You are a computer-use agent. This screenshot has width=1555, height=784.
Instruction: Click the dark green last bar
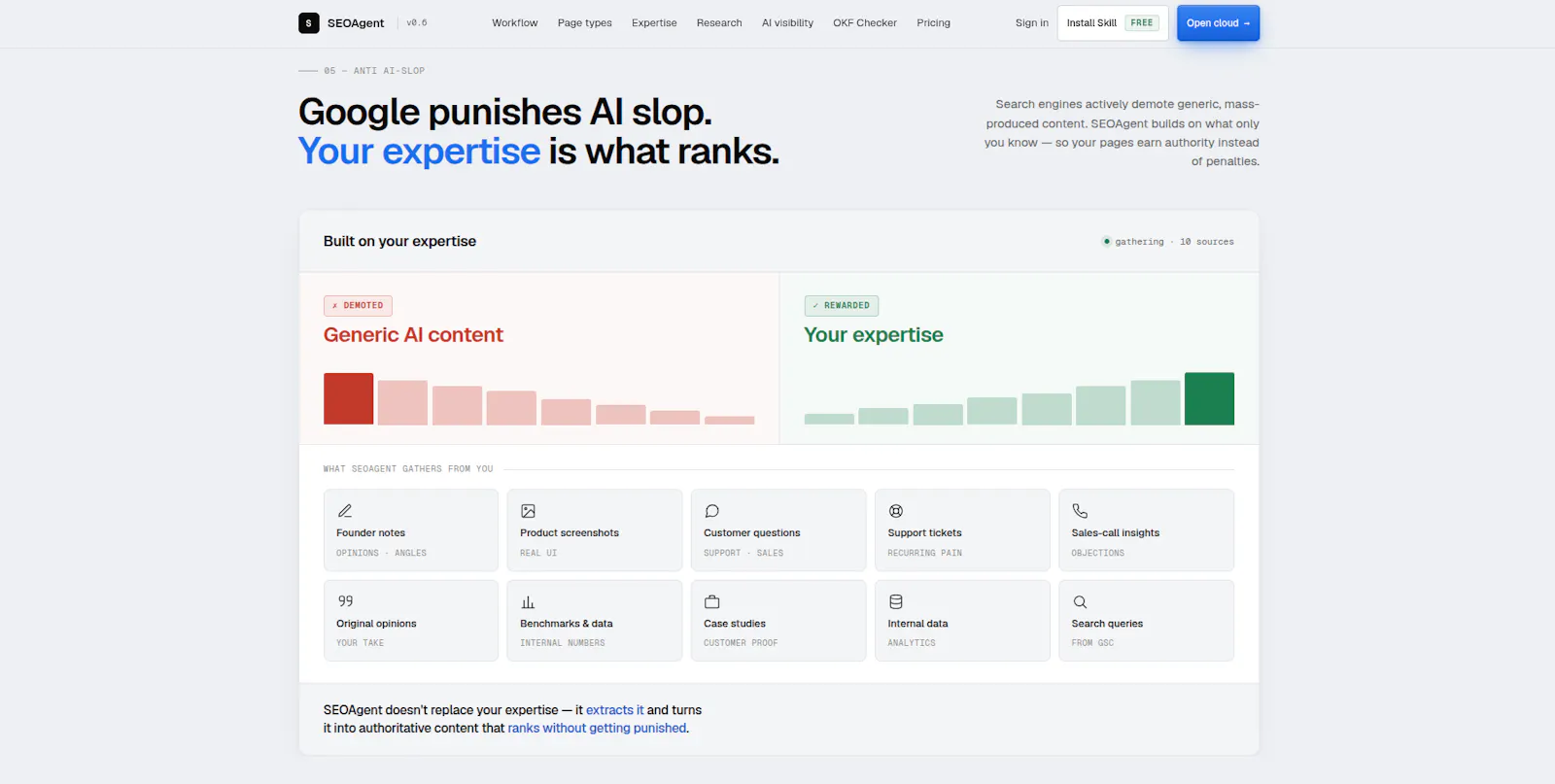[x=1209, y=398]
